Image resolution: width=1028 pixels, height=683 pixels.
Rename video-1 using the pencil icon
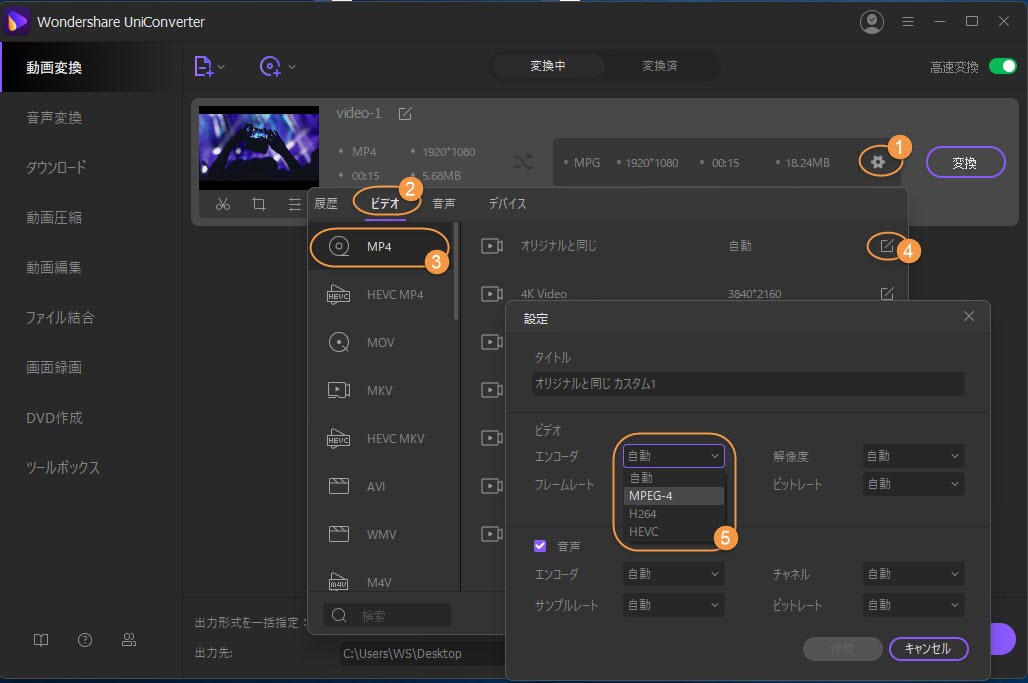(x=404, y=113)
